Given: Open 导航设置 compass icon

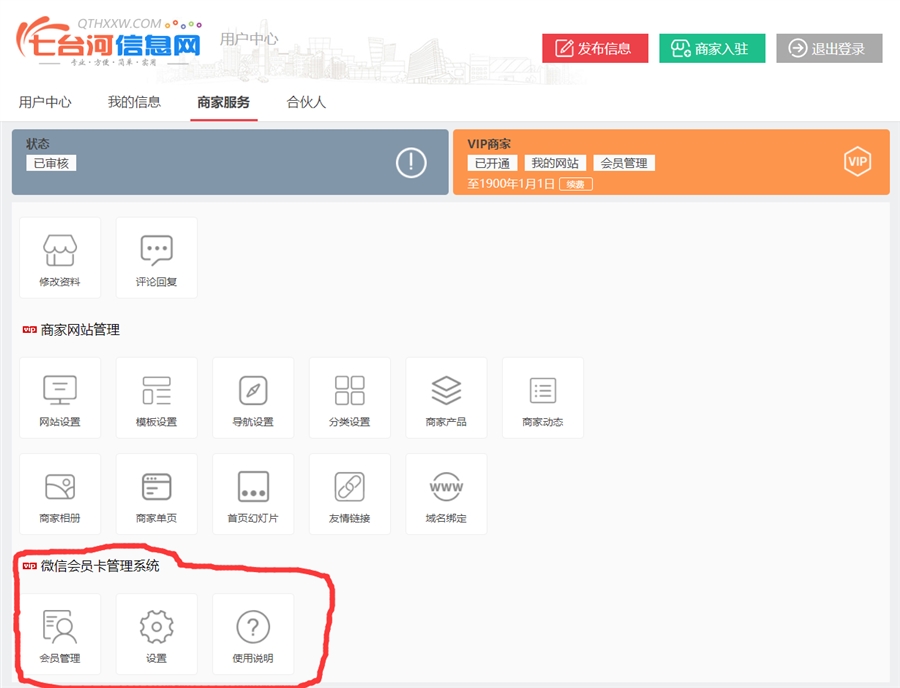Looking at the screenshot, I should (253, 390).
